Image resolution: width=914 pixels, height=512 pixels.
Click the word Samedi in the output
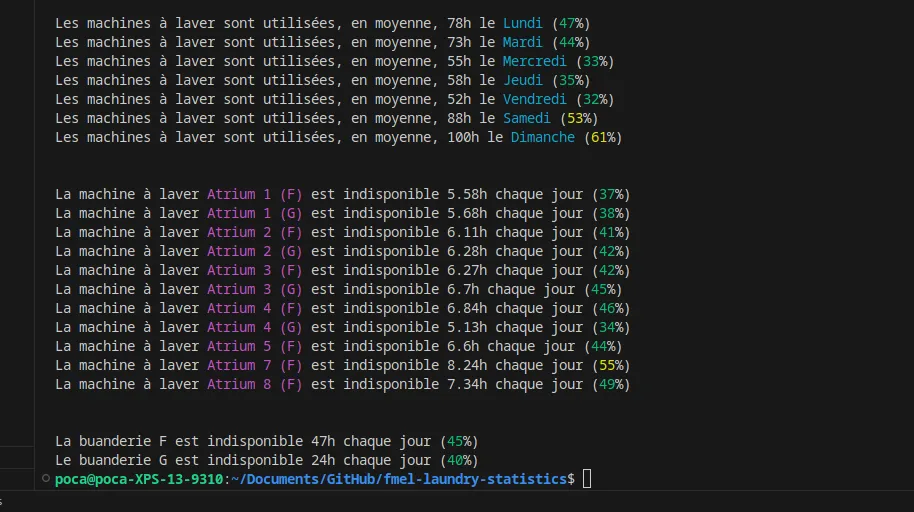(527, 118)
